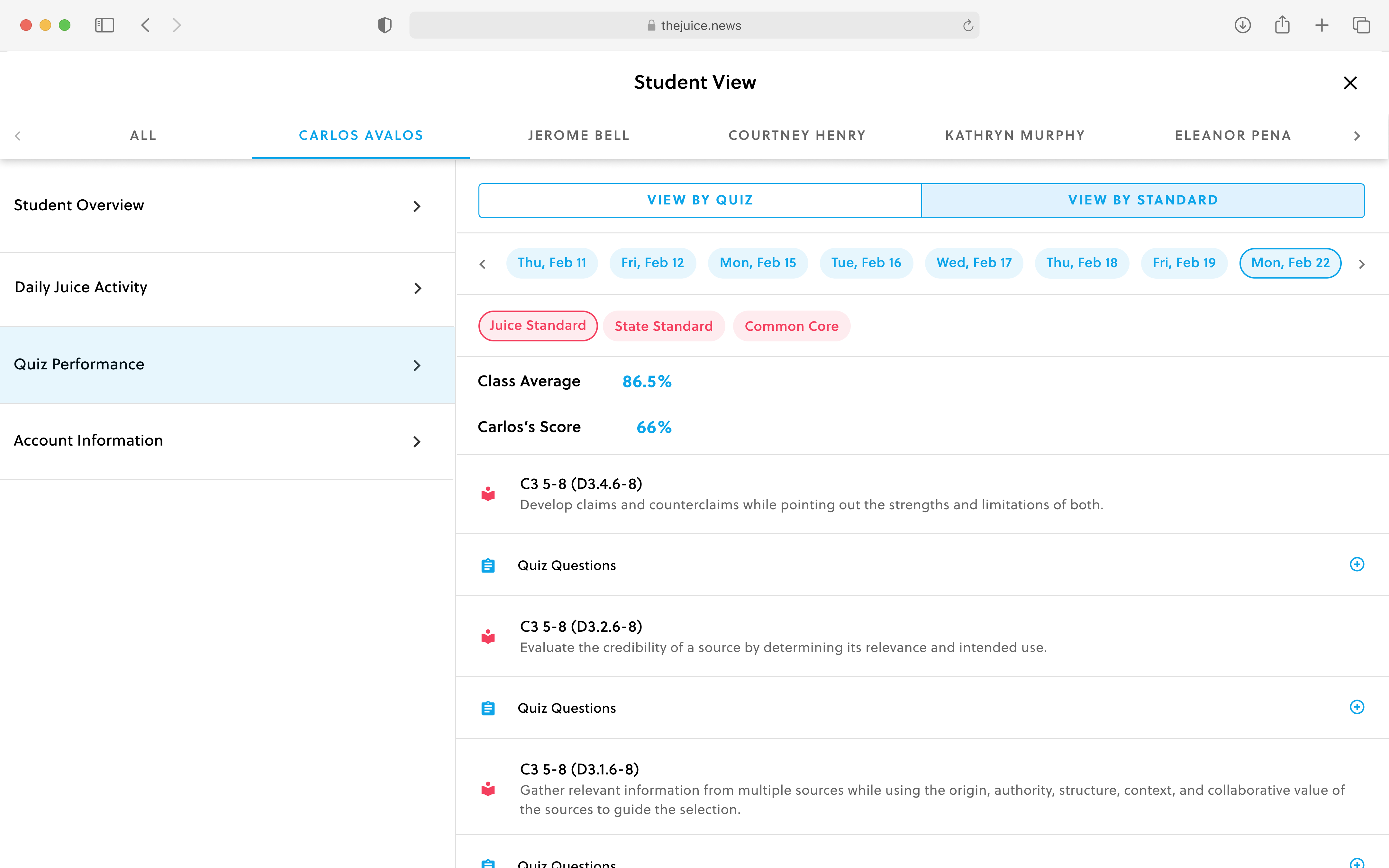1389x868 pixels.
Task: Choose the Thu, Feb 11 date
Action: pyautogui.click(x=552, y=263)
